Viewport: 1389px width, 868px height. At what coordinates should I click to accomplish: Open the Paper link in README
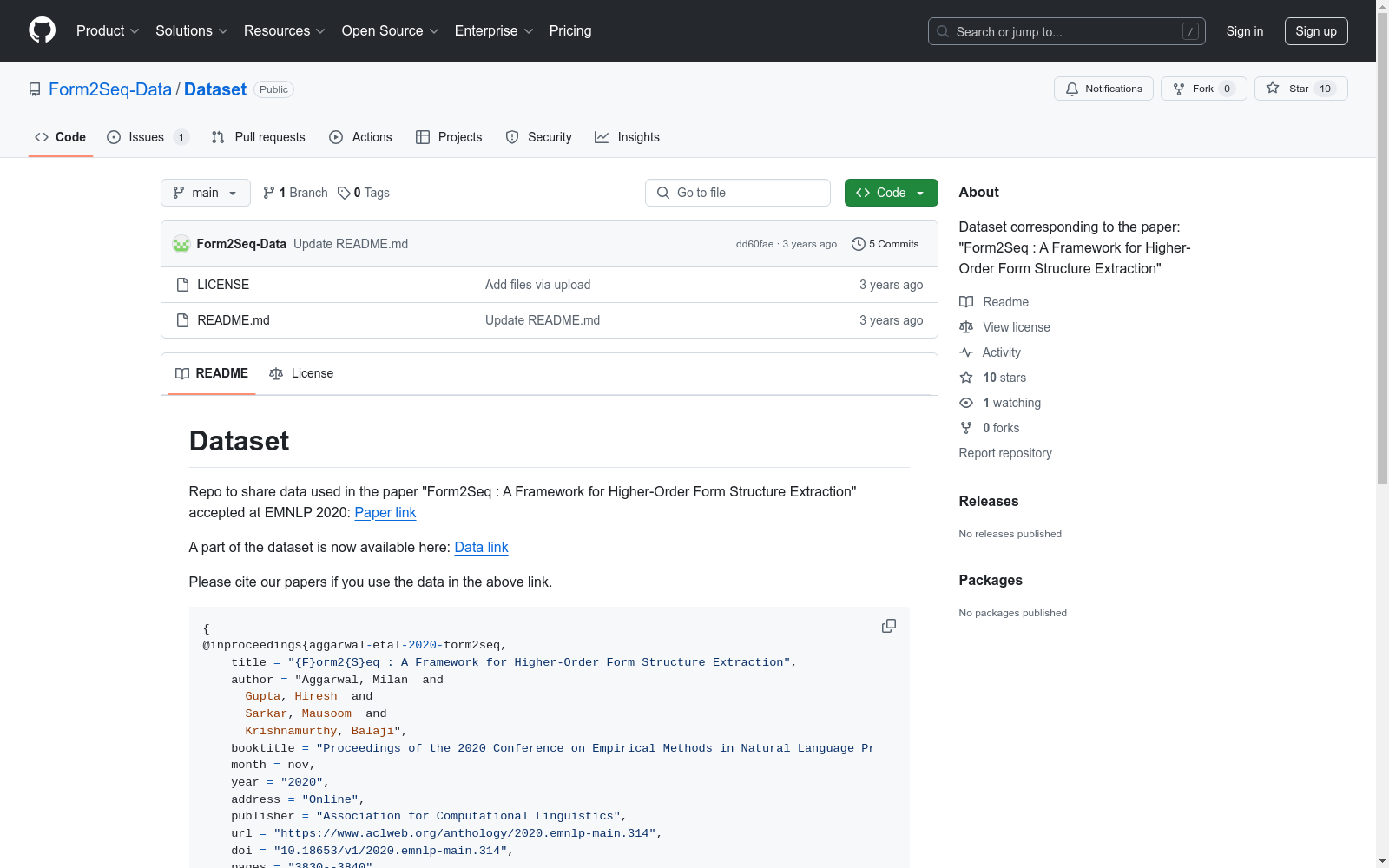(x=385, y=512)
